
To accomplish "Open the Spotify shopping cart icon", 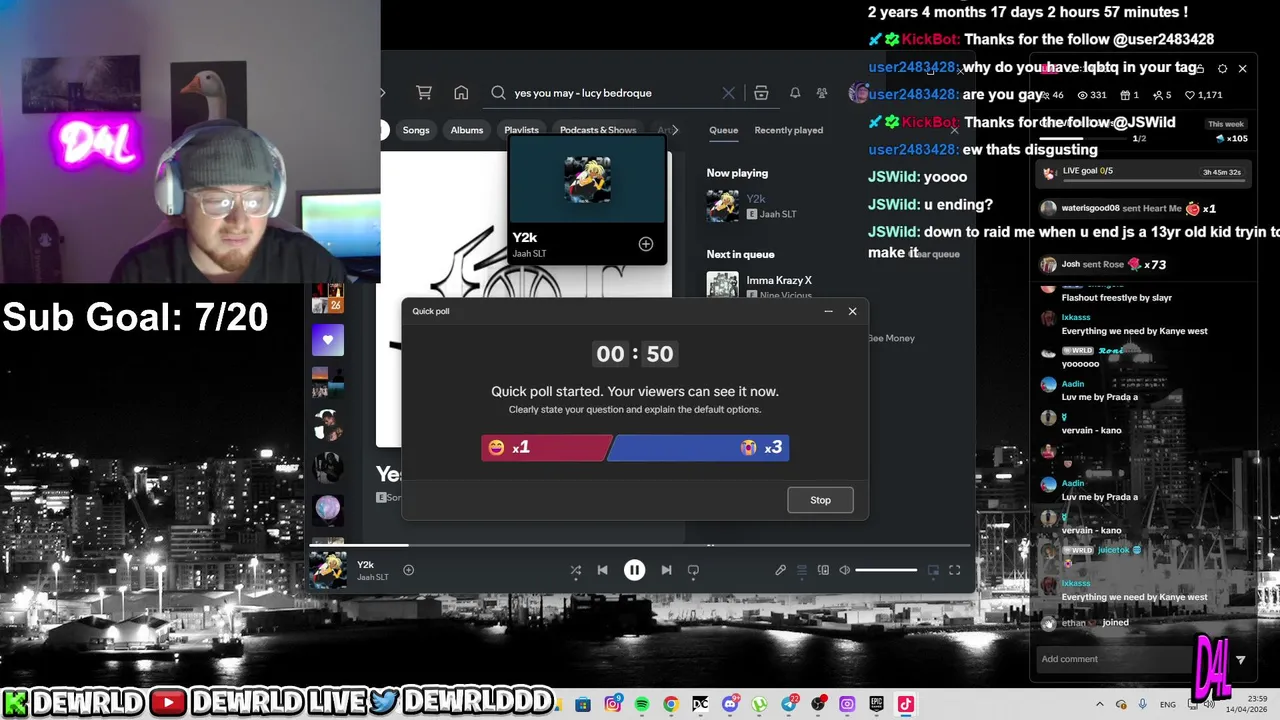I will tap(424, 93).
